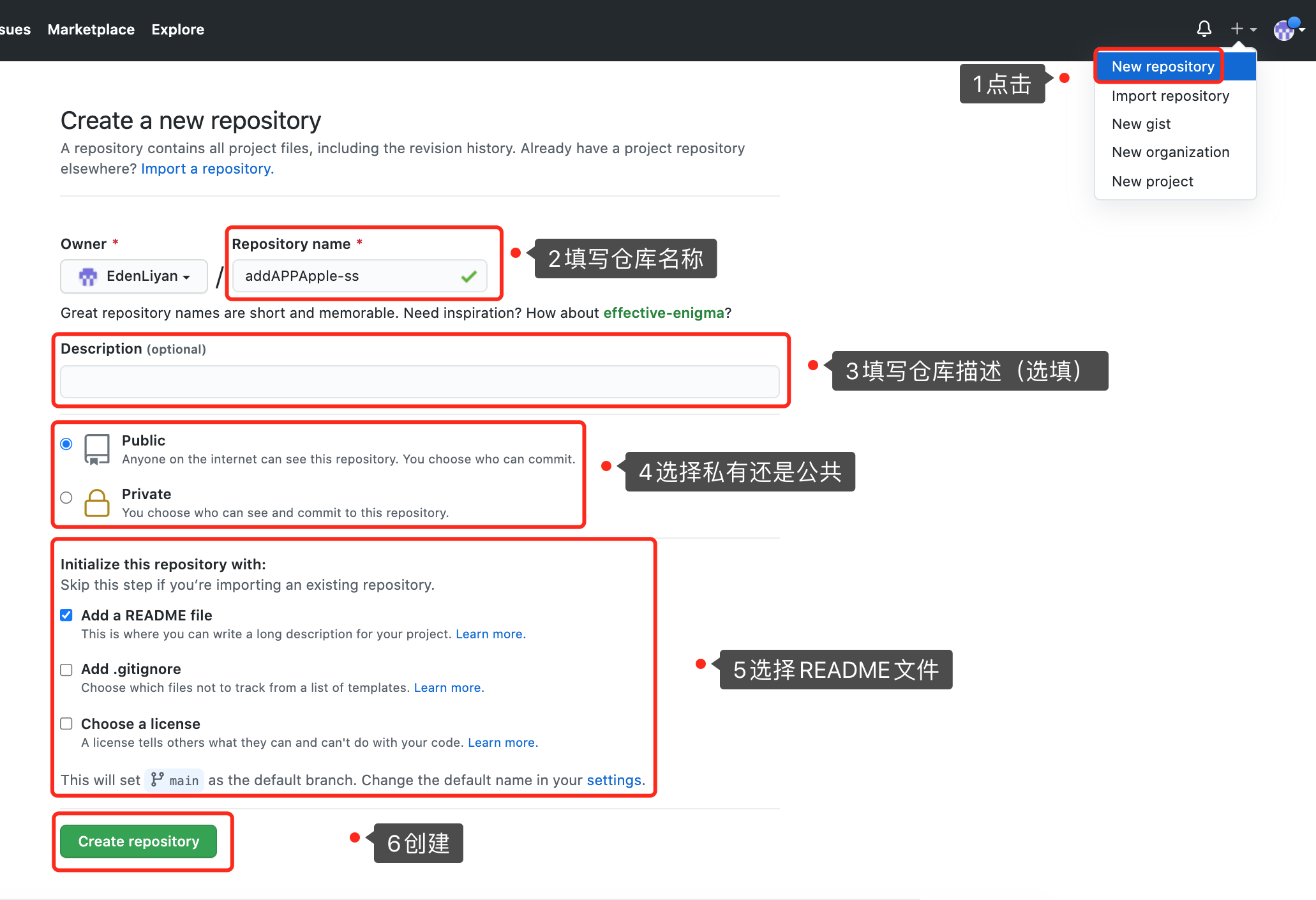Open README Learn more link
The image size is (1316, 900).
coord(491,634)
